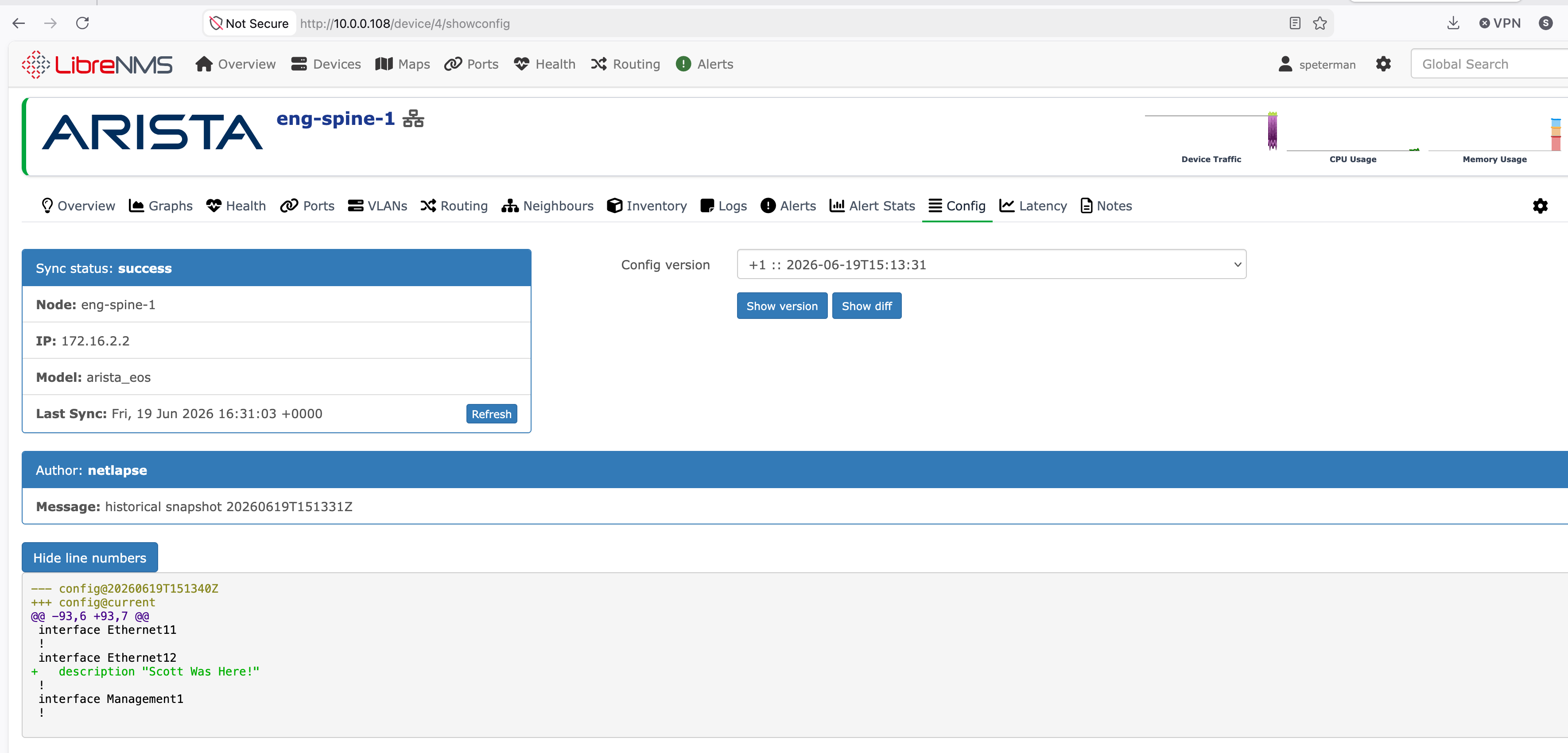Click the VPN indicator
This screenshot has width=1568, height=753.
pyautogui.click(x=1500, y=23)
